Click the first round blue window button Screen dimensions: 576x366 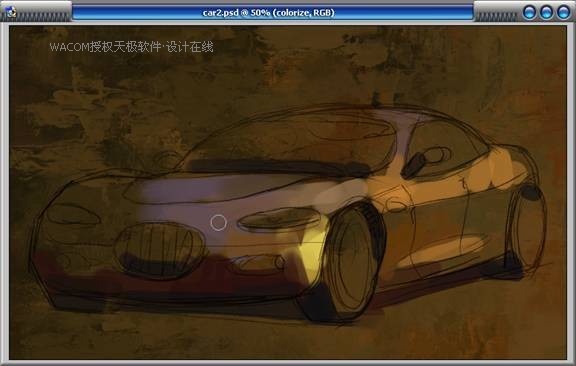point(529,12)
